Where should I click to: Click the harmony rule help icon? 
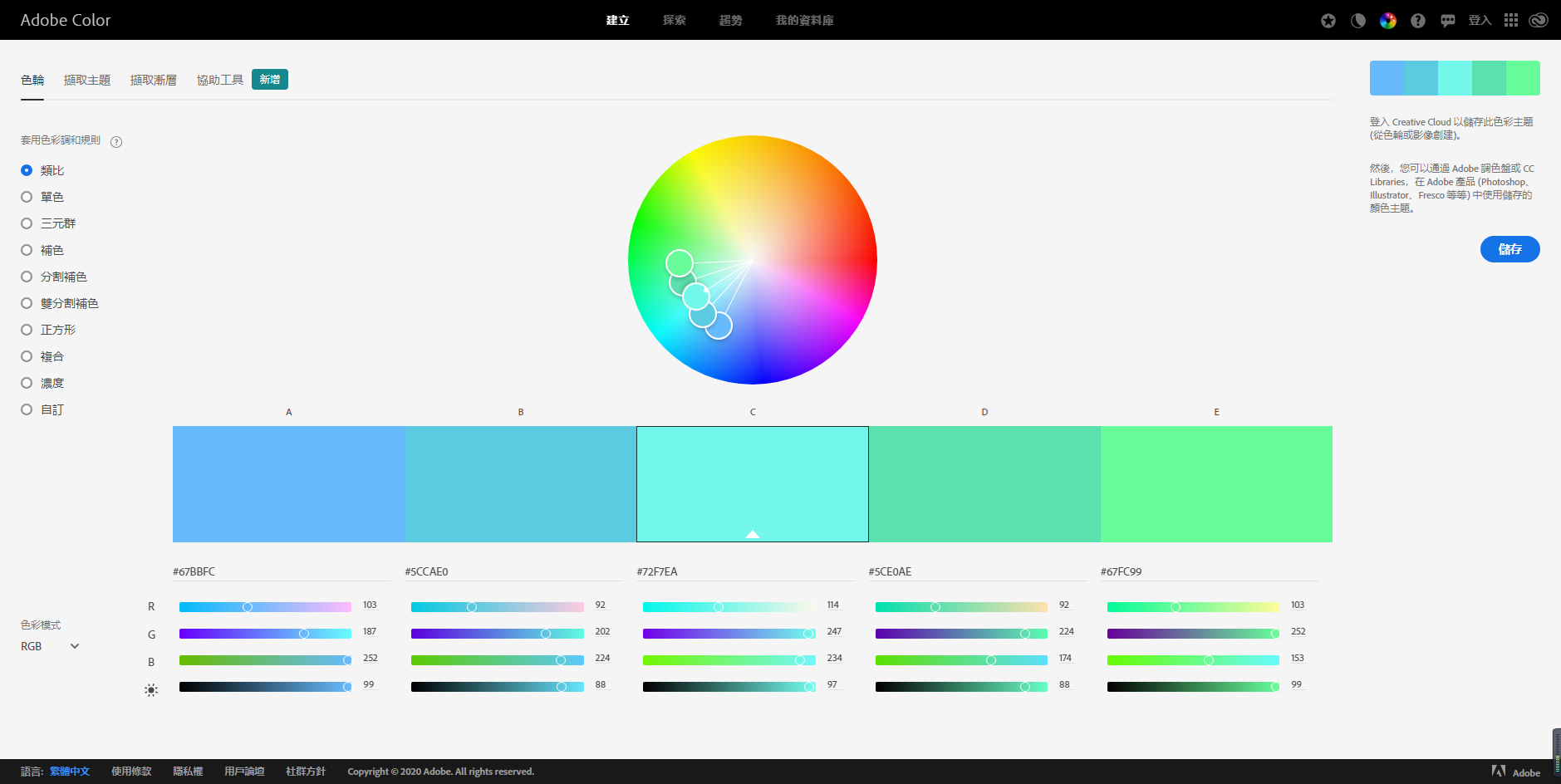click(x=116, y=142)
